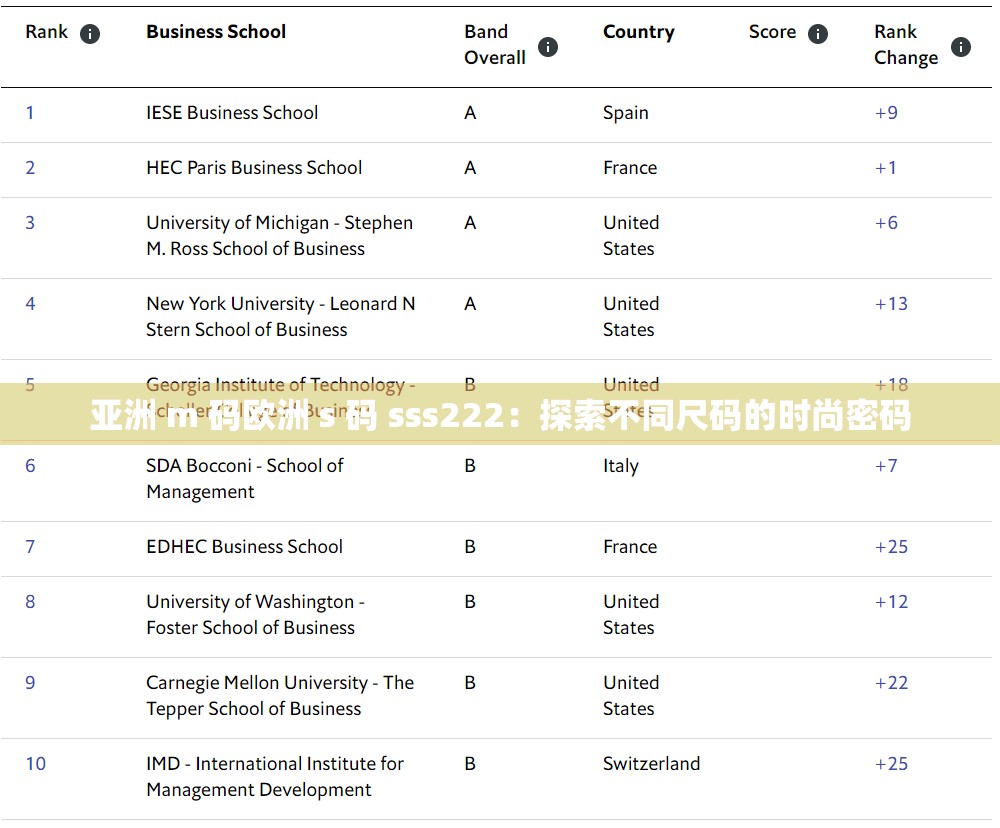Viewport: 1000px width, 828px height.
Task: Click the Business School column header
Action: pyautogui.click(x=215, y=31)
